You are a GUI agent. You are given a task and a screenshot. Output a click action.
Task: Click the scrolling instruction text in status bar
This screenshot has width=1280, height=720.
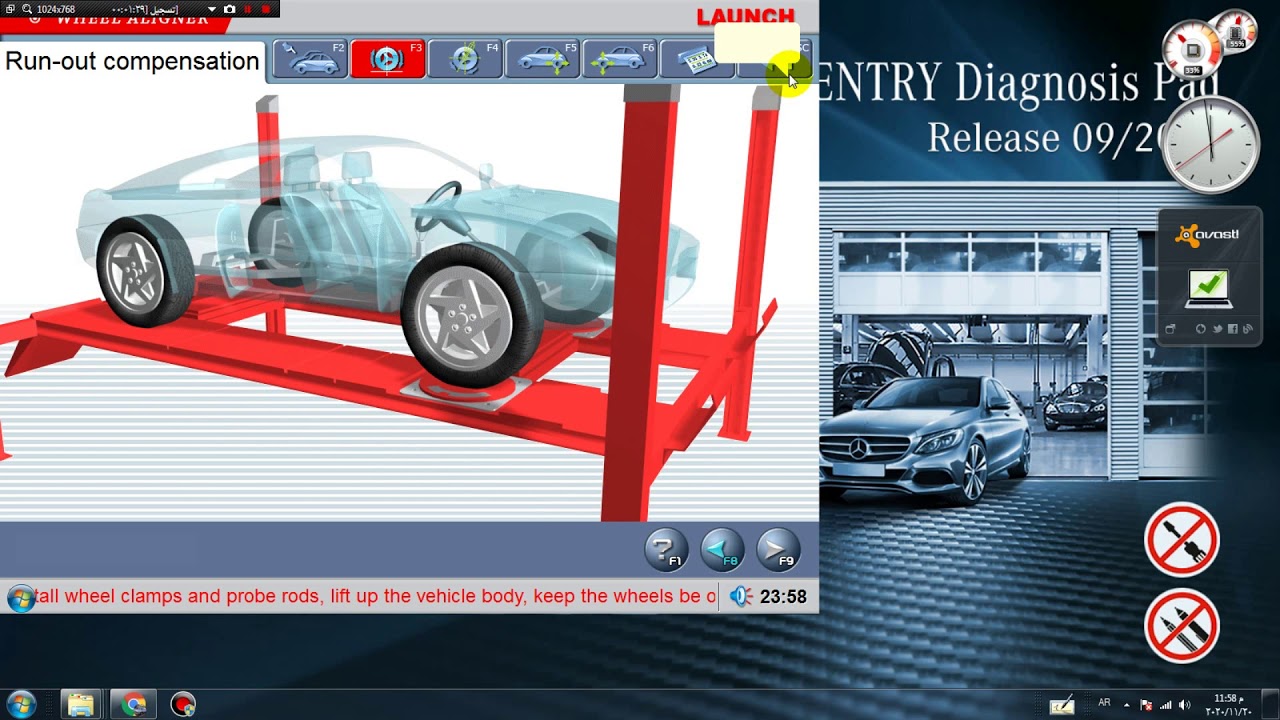pos(376,596)
